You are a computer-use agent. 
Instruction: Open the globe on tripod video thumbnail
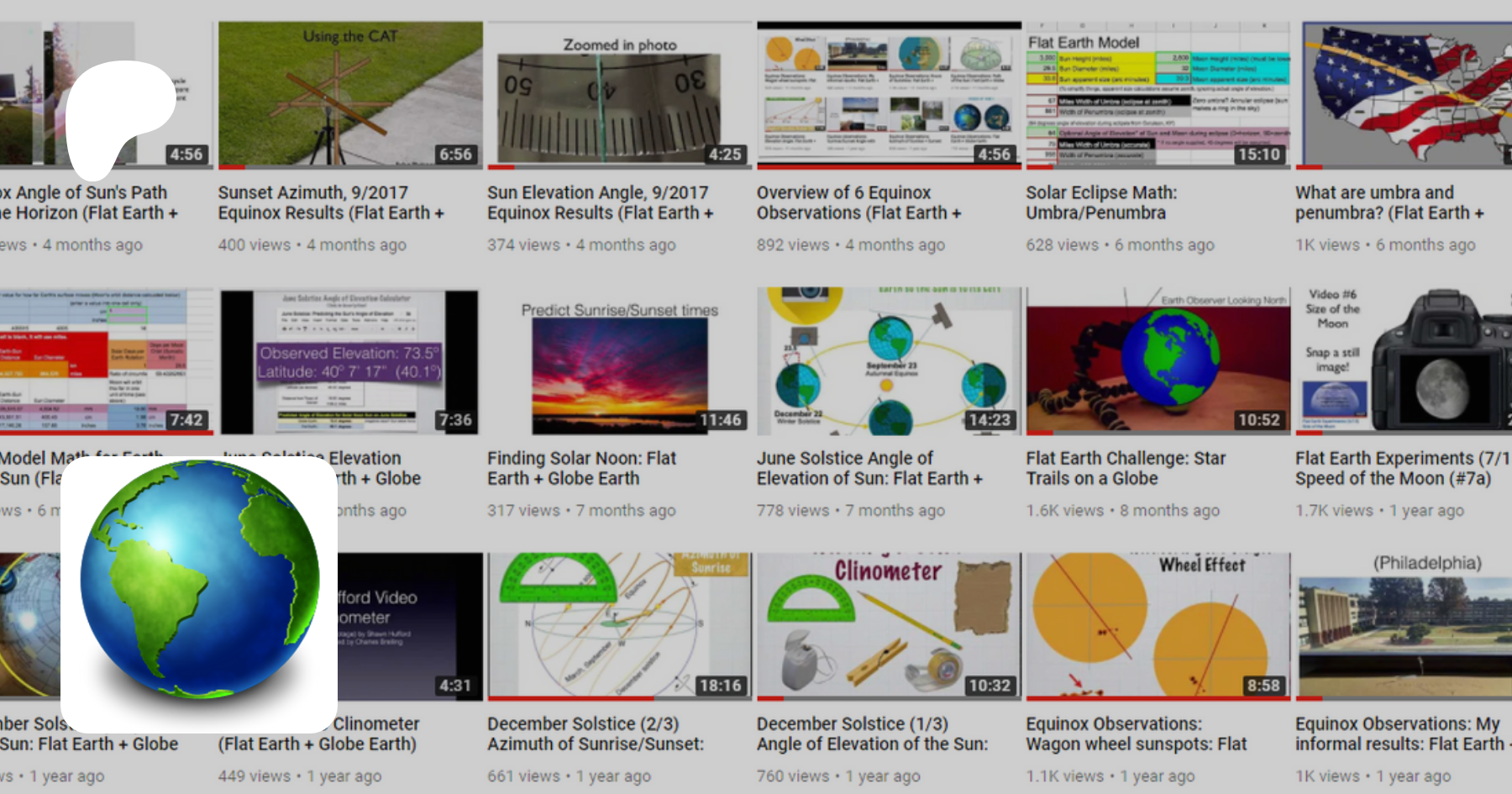tap(1158, 361)
